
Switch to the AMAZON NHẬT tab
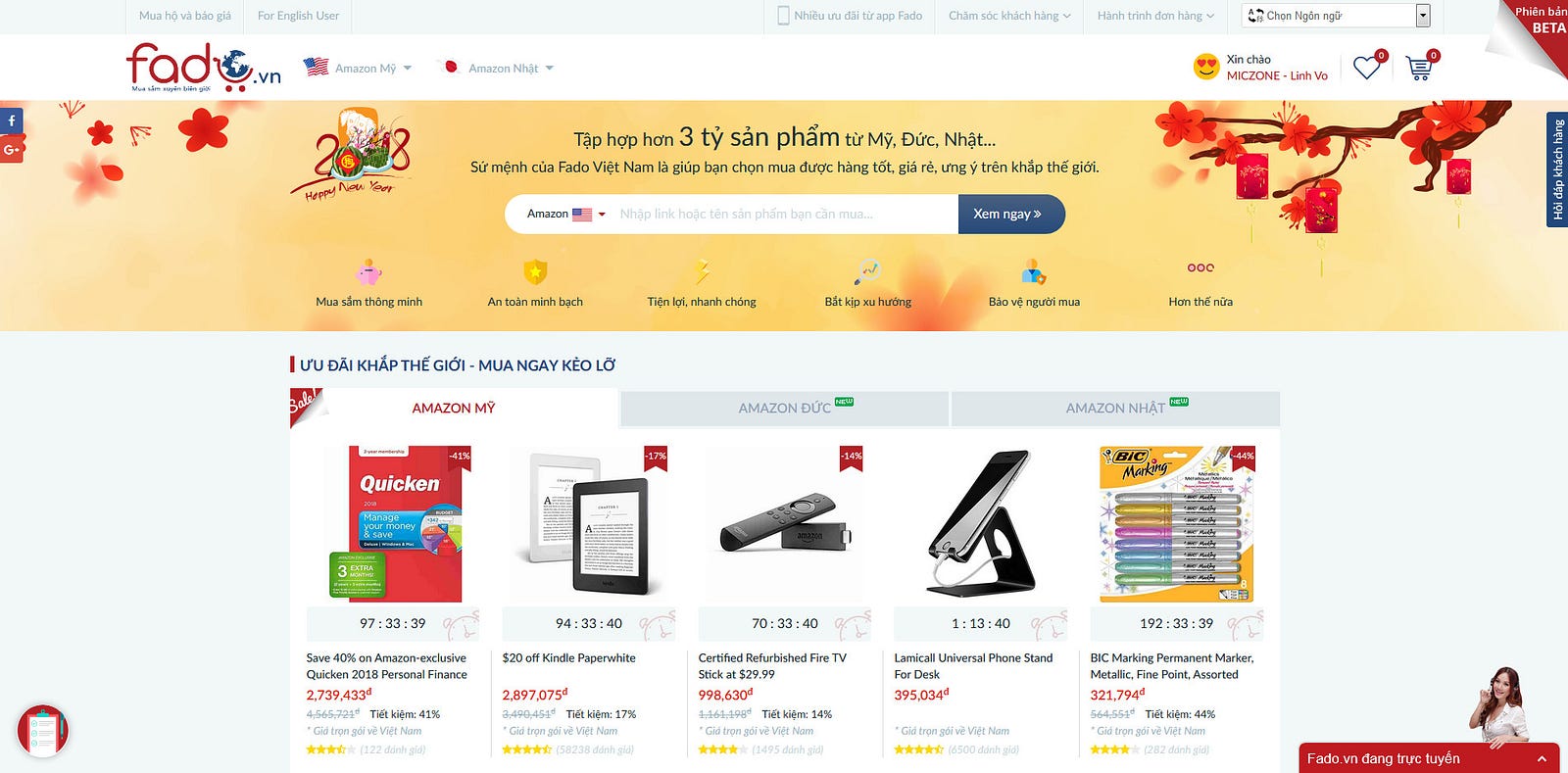pos(1115,409)
